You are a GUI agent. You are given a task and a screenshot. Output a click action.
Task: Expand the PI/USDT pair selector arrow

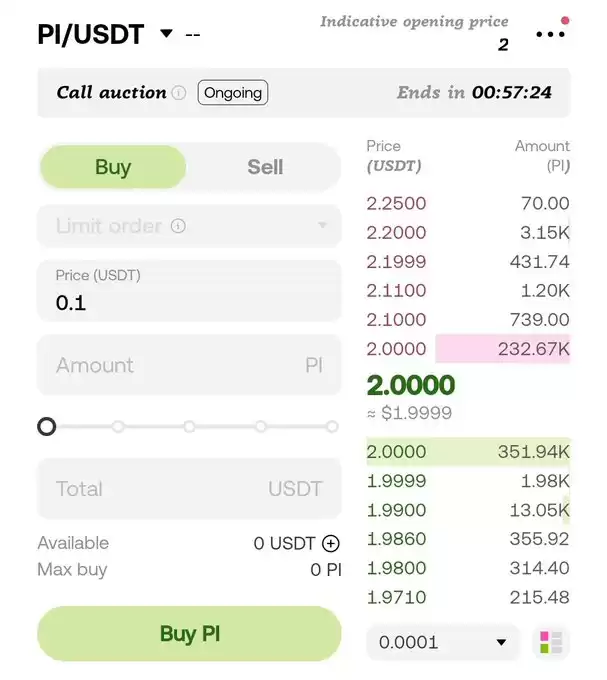point(166,33)
